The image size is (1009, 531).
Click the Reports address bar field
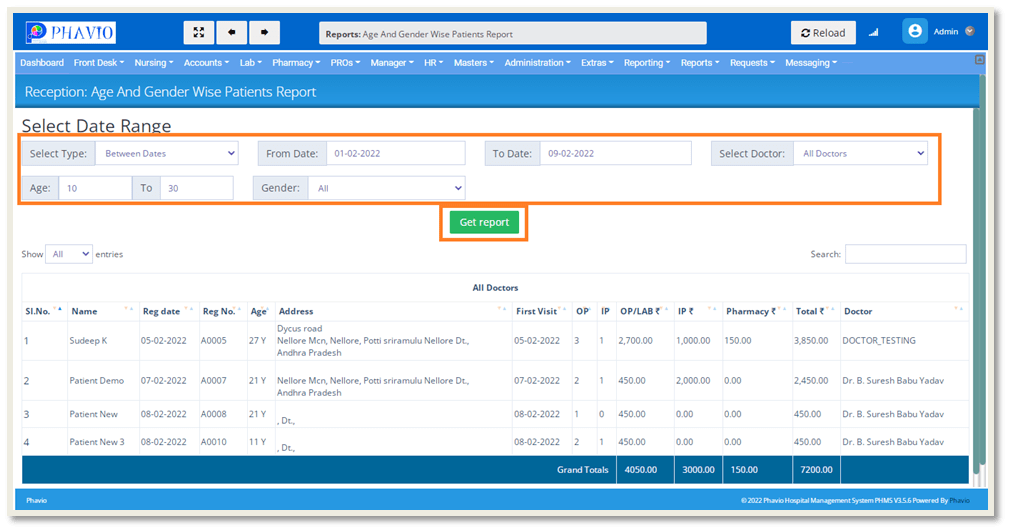point(512,33)
